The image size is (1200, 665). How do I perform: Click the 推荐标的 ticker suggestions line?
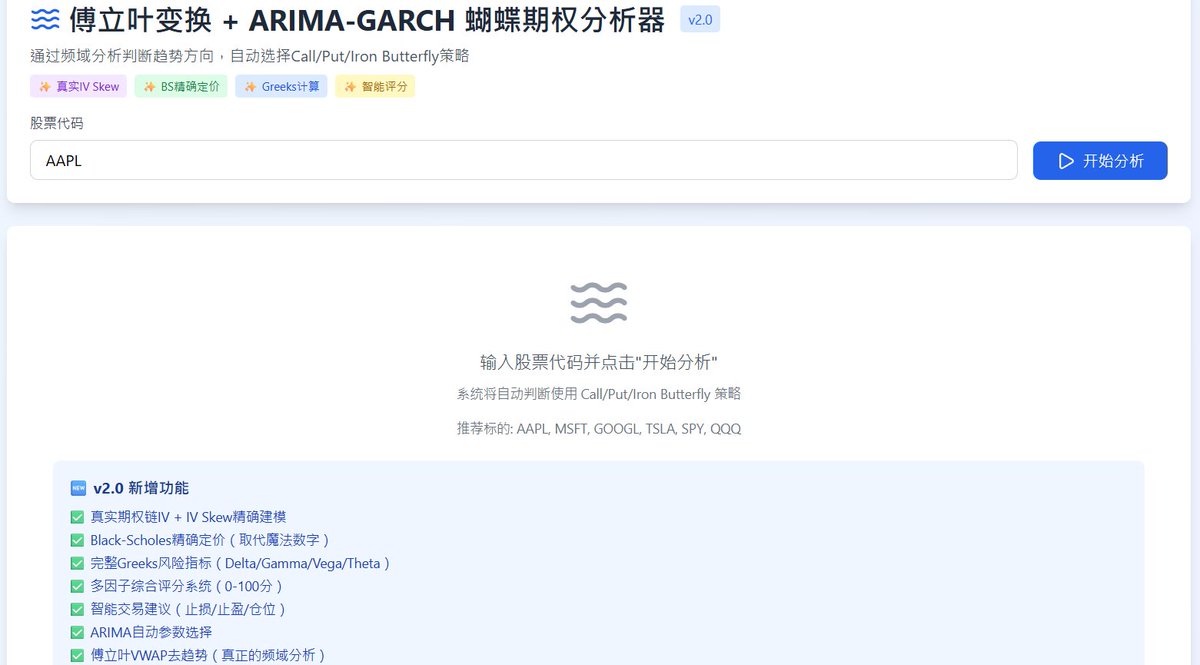(599, 428)
